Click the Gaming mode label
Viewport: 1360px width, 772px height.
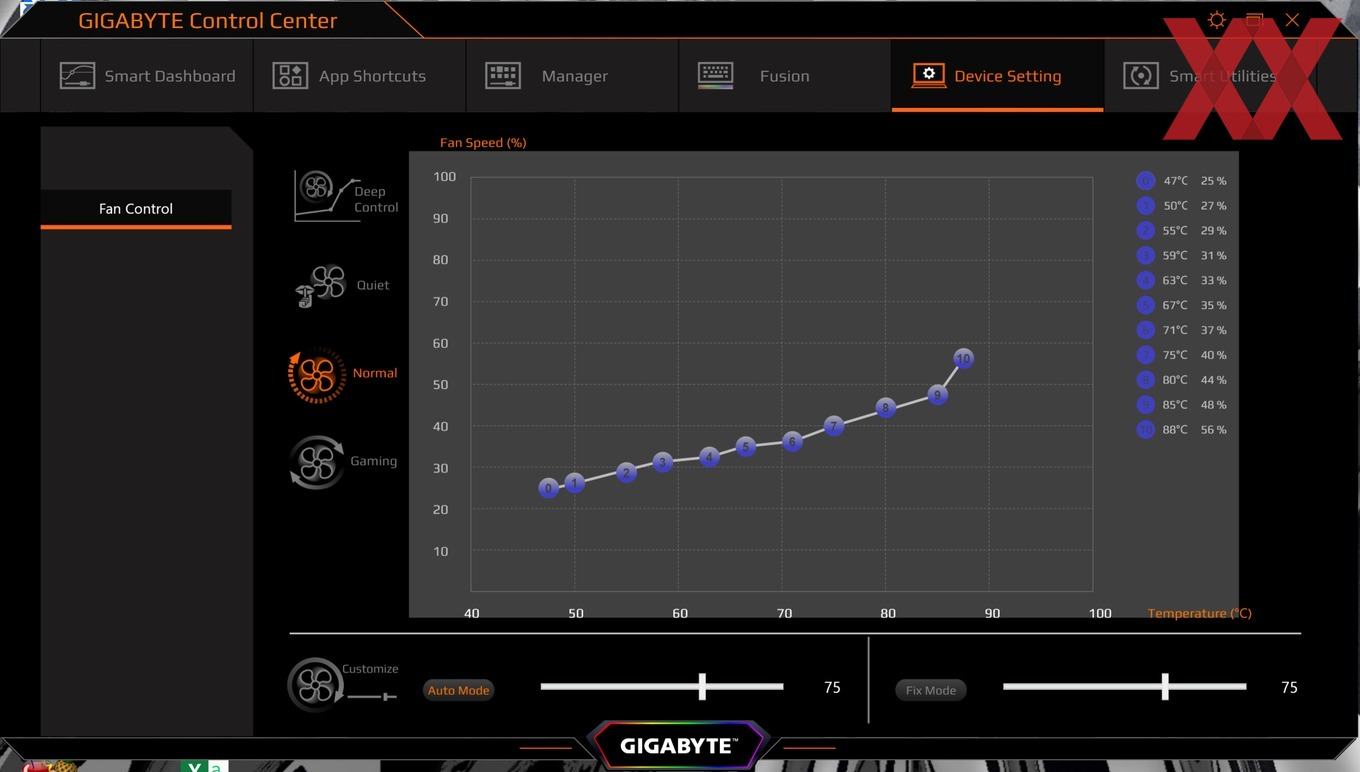[x=373, y=461]
